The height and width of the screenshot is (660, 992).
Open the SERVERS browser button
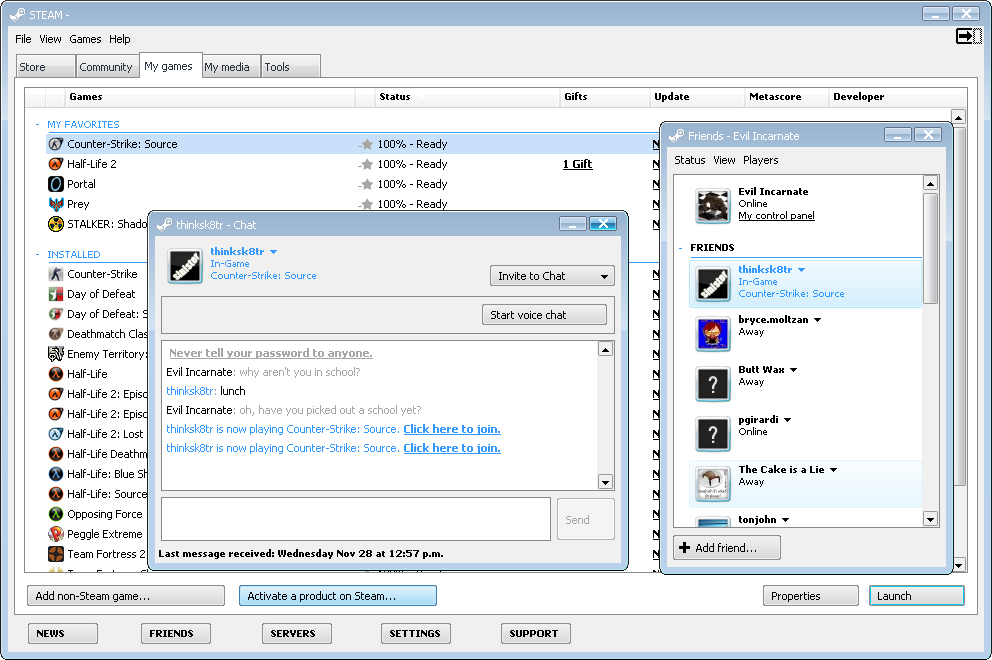pos(297,633)
